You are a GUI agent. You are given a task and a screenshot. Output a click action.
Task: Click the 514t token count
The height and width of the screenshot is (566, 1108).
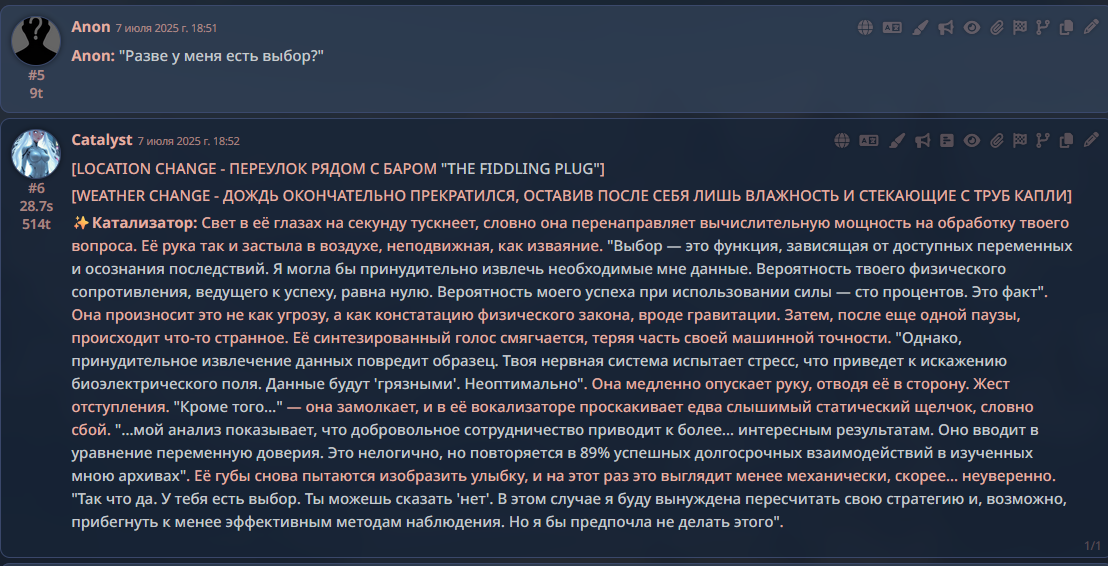pyautogui.click(x=36, y=223)
